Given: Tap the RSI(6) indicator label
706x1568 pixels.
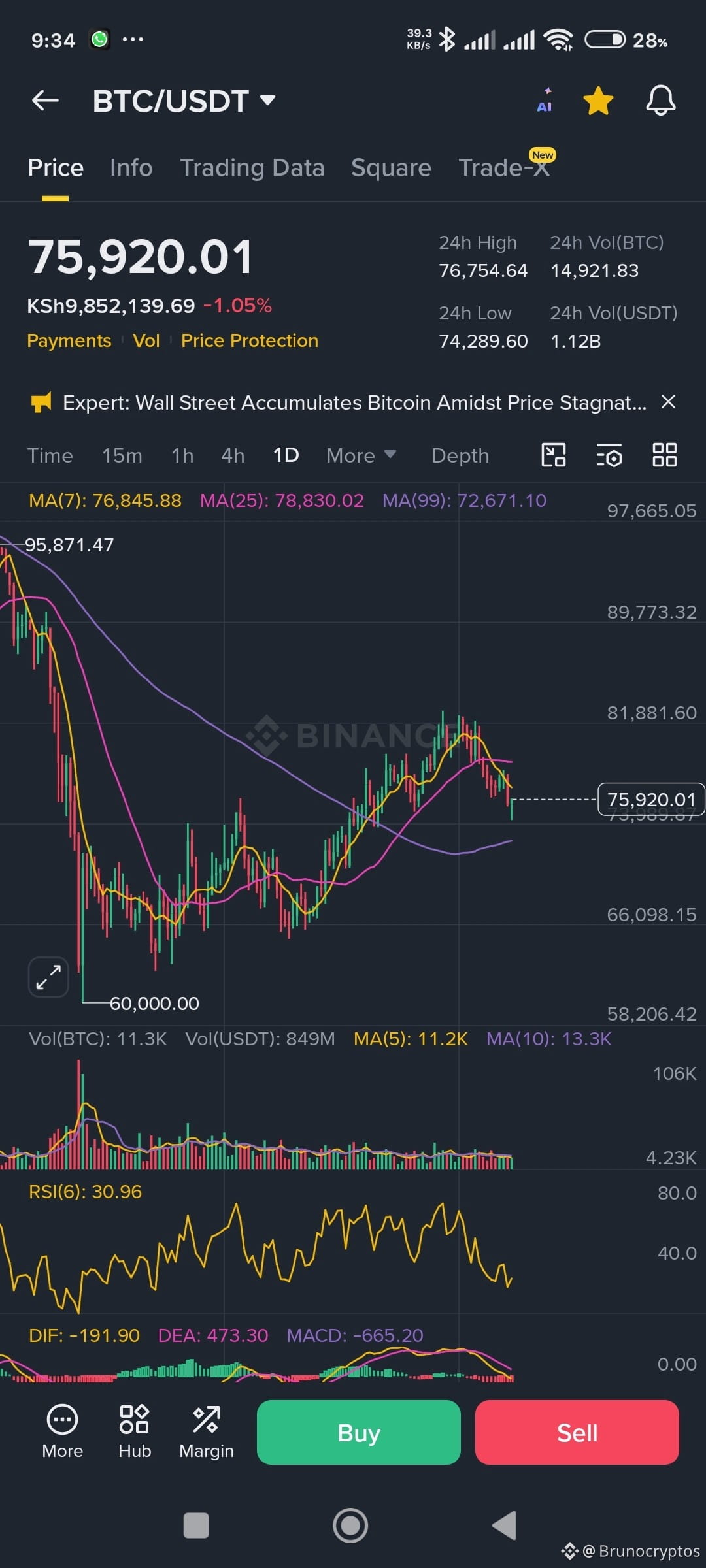Looking at the screenshot, I should point(86,1192).
